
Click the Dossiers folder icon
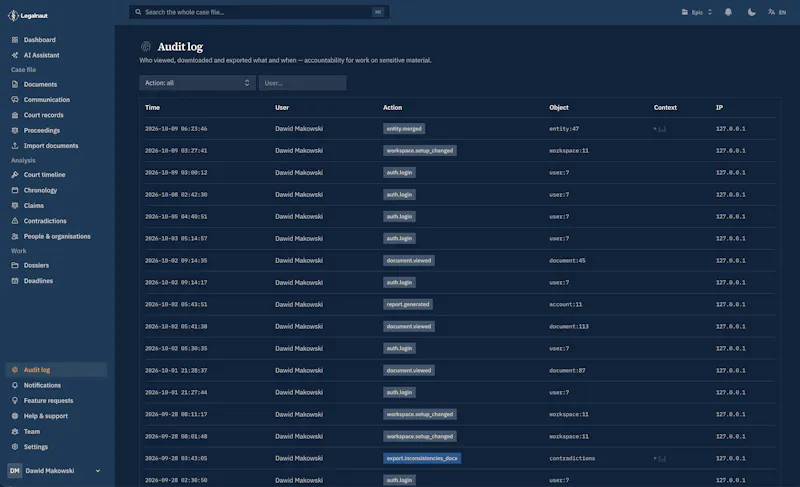pyautogui.click(x=15, y=265)
